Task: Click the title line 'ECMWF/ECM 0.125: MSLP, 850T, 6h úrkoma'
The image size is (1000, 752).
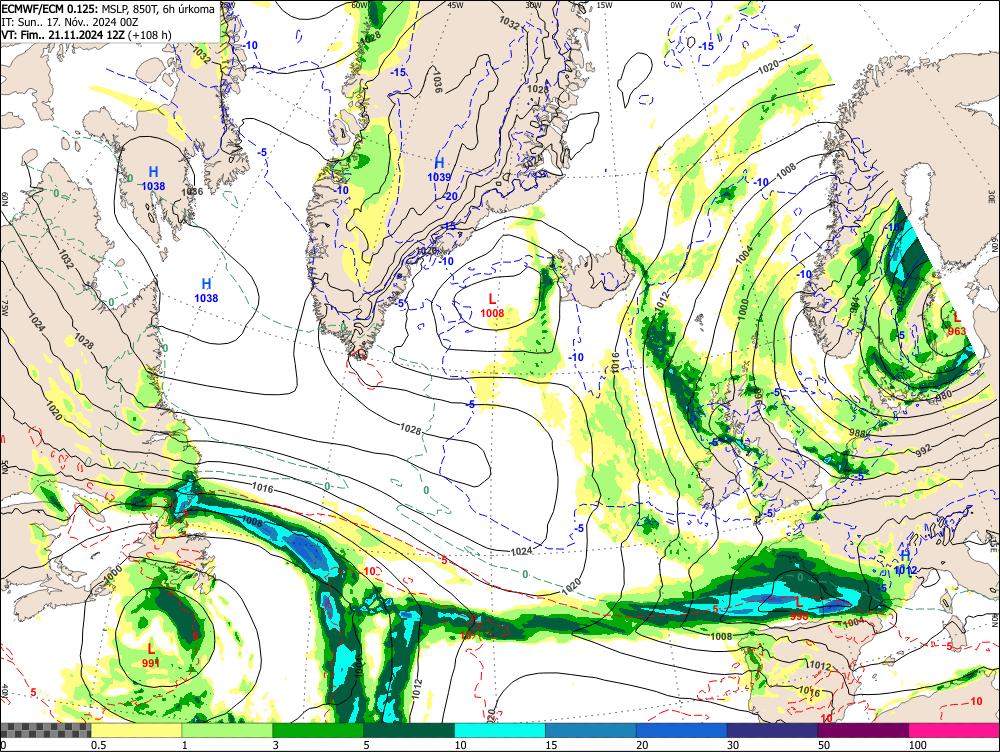Action: point(108,9)
